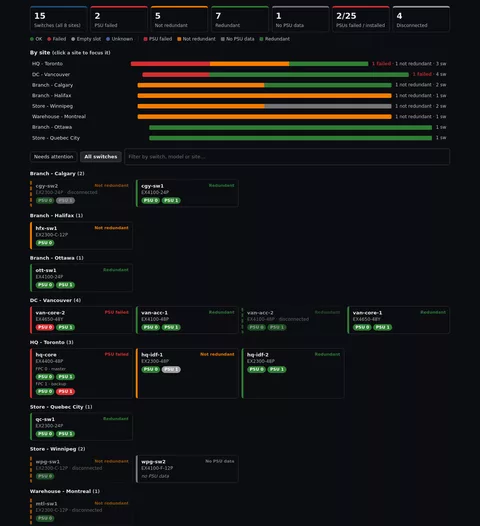The image size is (480, 526).
Task: Click the HQ - Toronto (3) group heading
Action: [x=52, y=343]
